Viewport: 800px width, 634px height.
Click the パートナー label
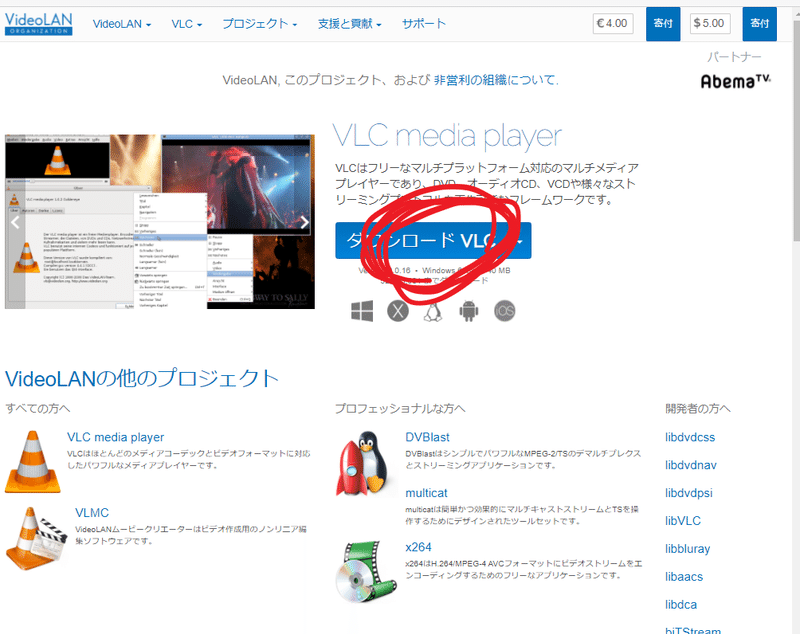click(x=734, y=57)
